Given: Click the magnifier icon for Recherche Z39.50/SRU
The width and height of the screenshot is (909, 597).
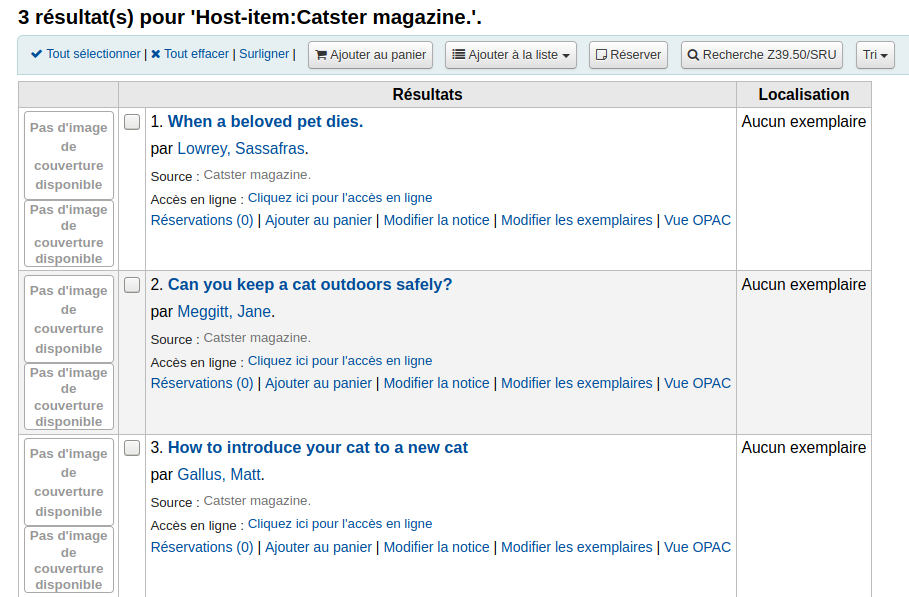Looking at the screenshot, I should pos(693,55).
